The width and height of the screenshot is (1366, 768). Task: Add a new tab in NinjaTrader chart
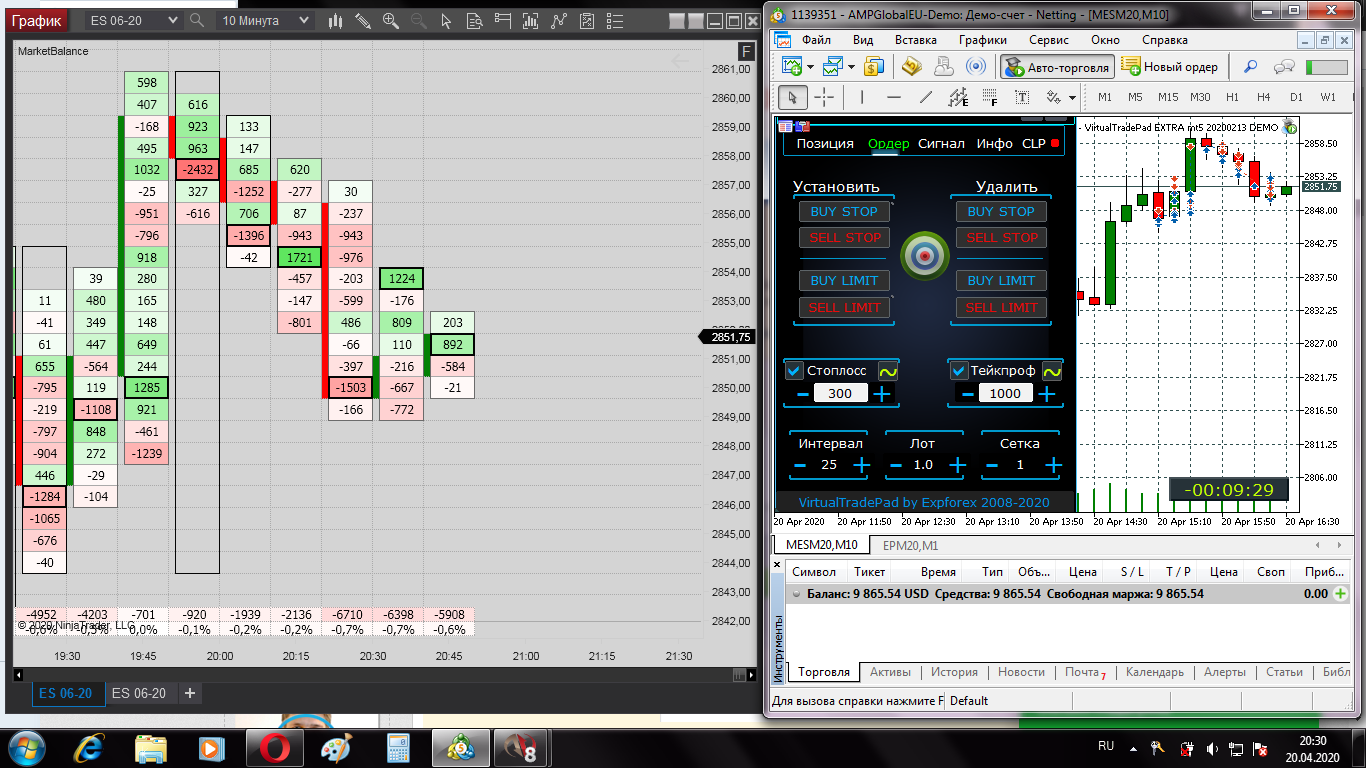[190, 693]
